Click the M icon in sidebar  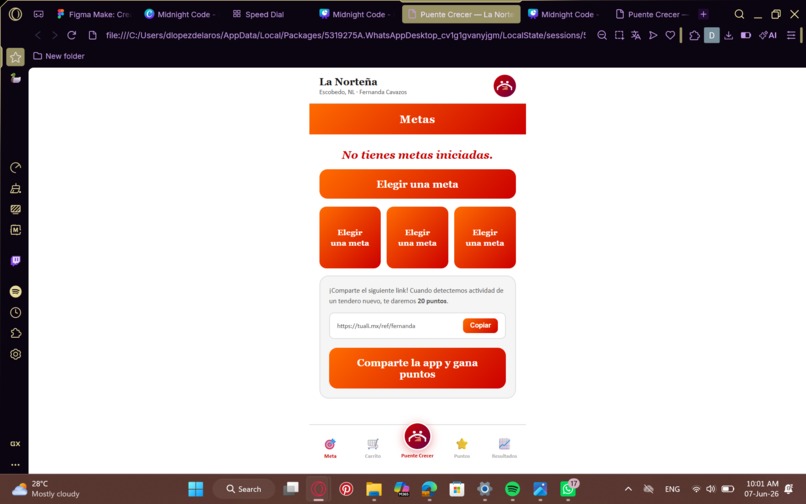point(15,230)
